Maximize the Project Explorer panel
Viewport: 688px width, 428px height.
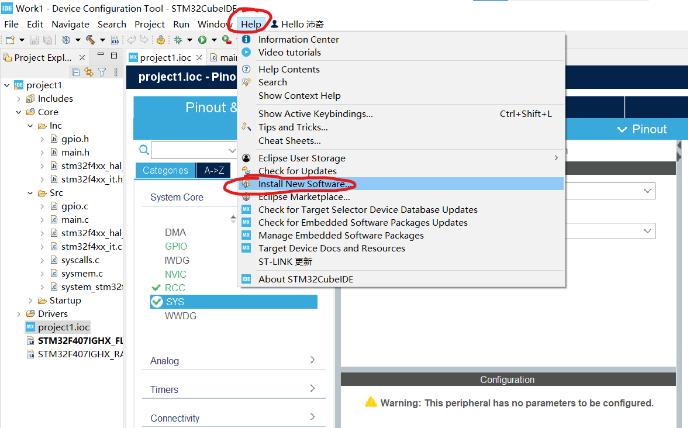click(114, 55)
